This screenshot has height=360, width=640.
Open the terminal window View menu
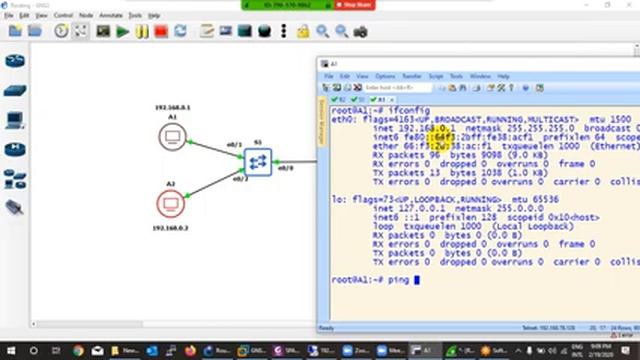coord(362,76)
